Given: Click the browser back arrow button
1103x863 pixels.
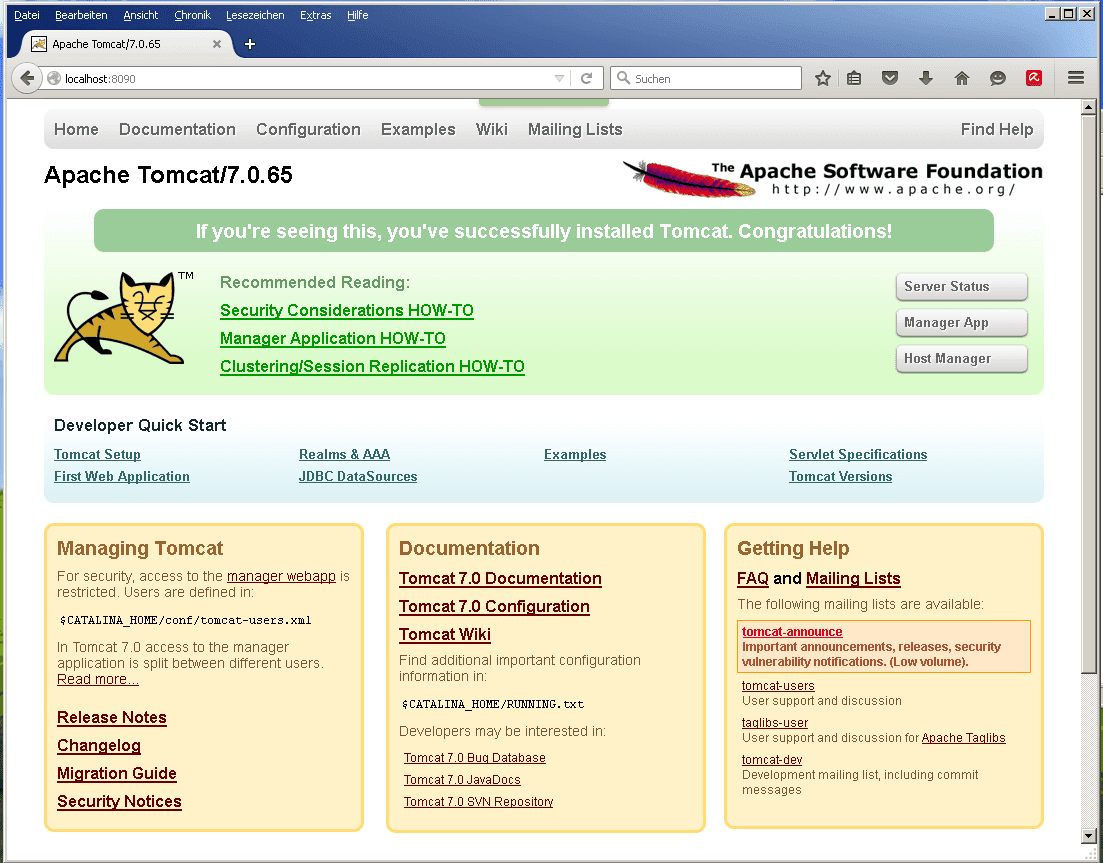Looking at the screenshot, I should pyautogui.click(x=27, y=78).
